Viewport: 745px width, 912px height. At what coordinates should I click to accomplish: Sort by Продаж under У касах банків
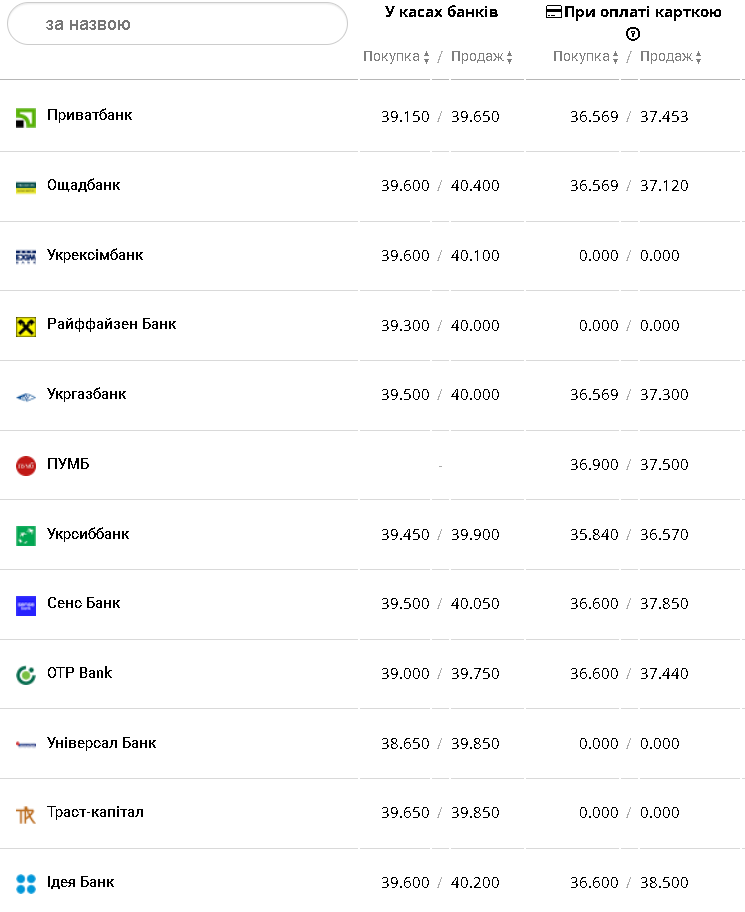coord(482,57)
